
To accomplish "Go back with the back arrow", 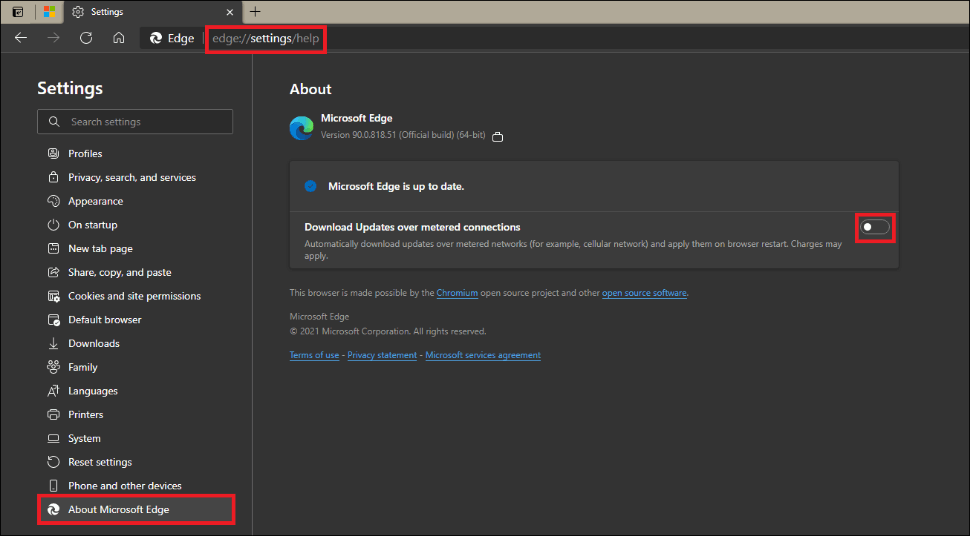I will pyautogui.click(x=21, y=38).
